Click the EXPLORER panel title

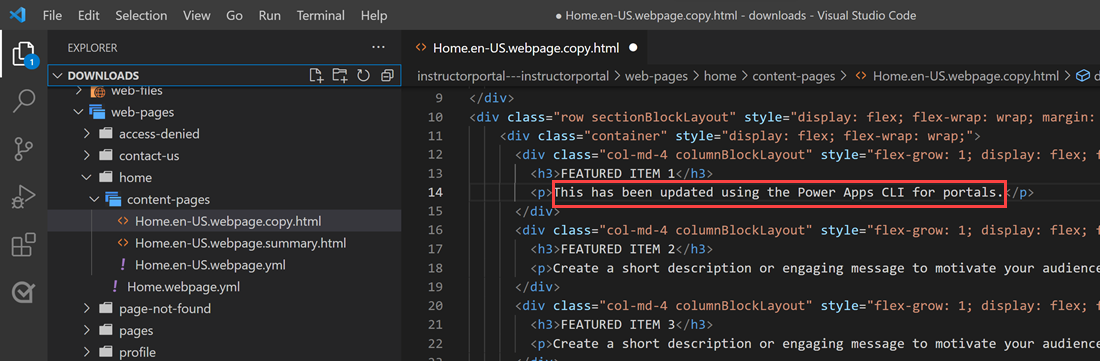(x=92, y=48)
